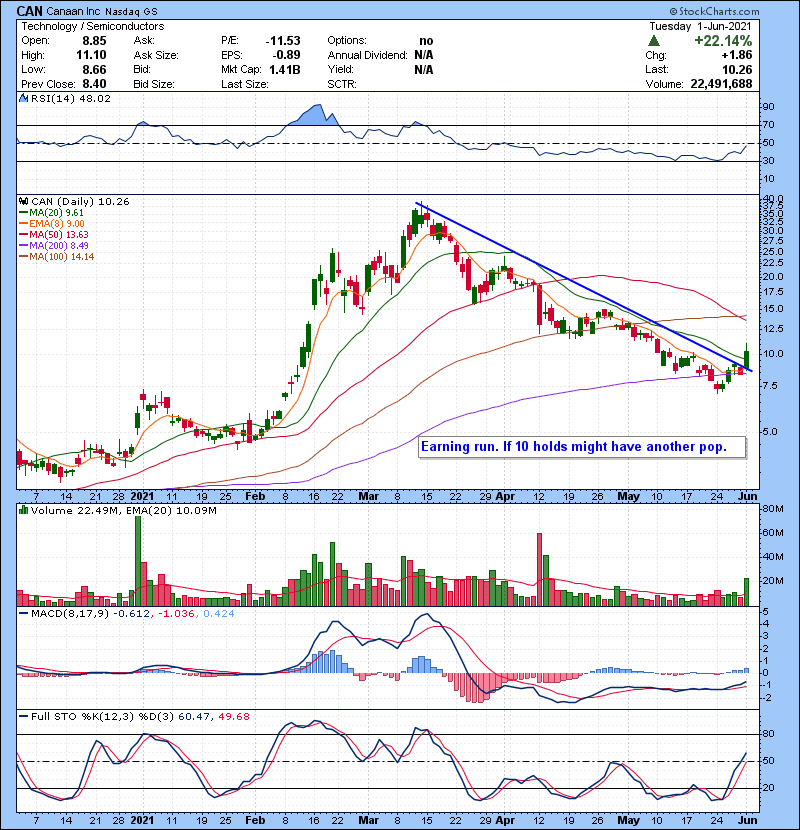
Task: Click the P/E value -11.53
Action: tap(283, 41)
